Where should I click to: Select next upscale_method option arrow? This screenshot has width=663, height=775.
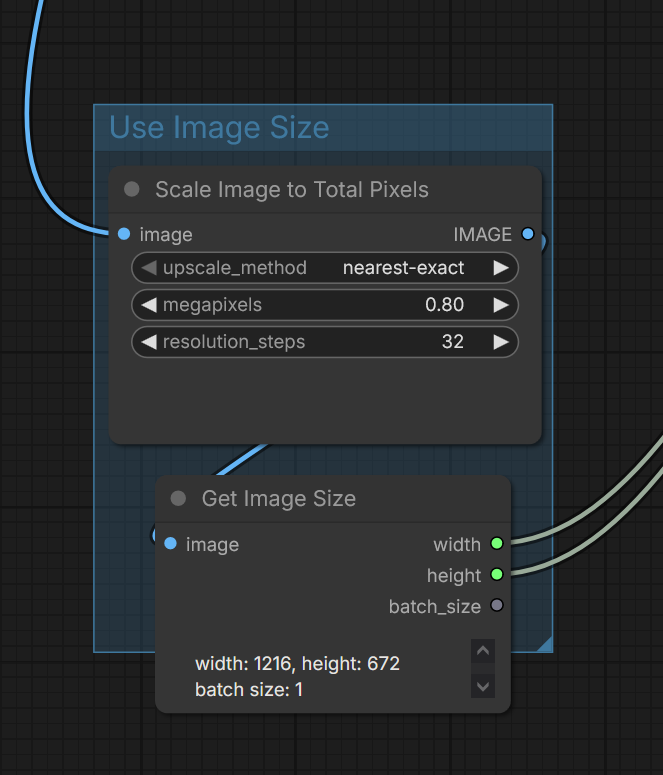[x=501, y=268]
